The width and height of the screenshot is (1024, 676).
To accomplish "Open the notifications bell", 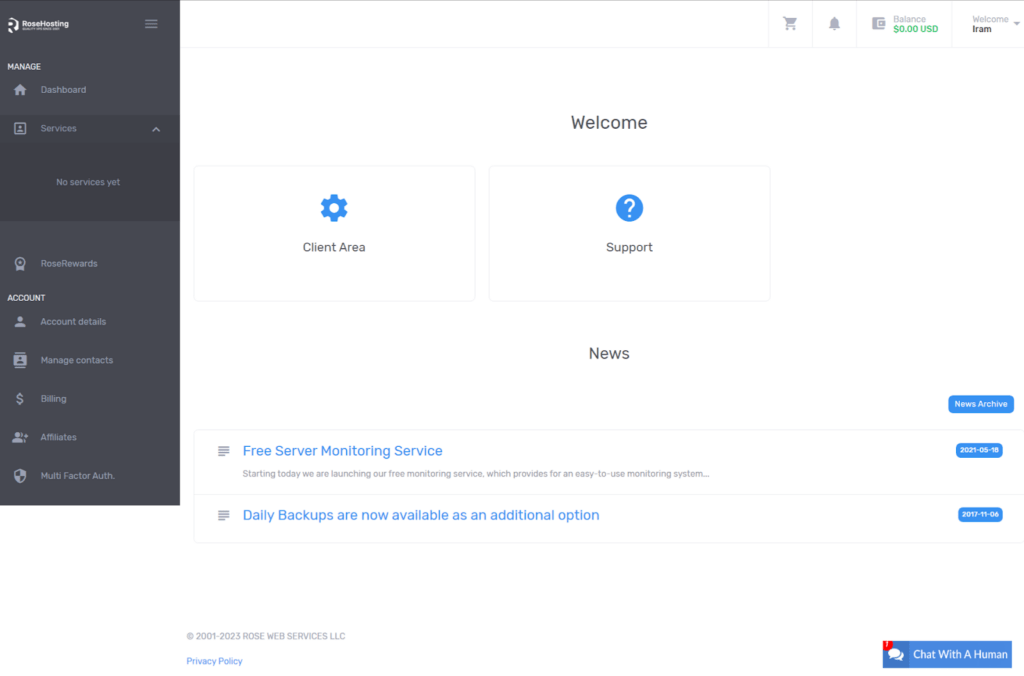I will click(x=834, y=24).
